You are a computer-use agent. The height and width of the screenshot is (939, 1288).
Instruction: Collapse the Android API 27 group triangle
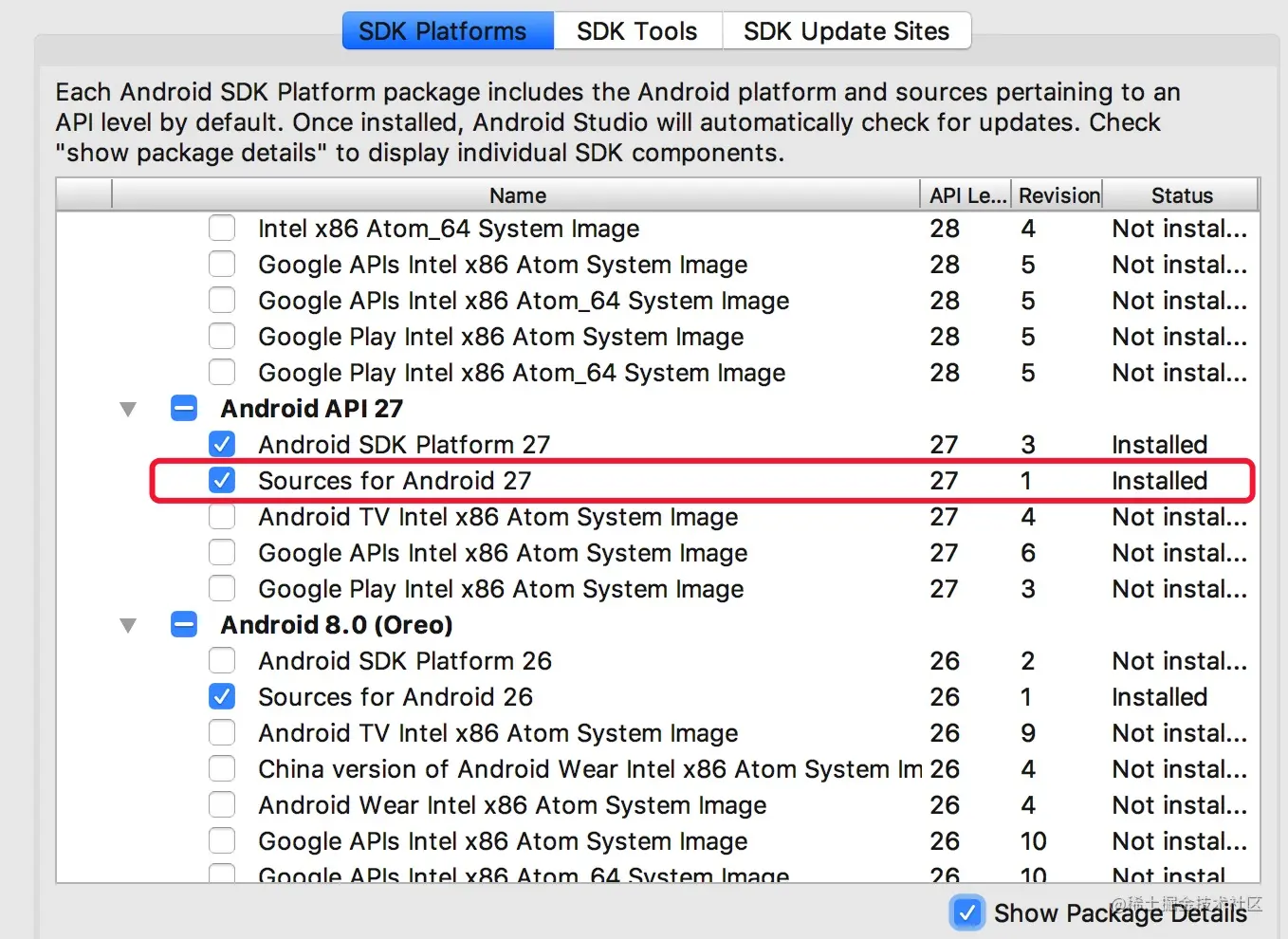coord(128,410)
